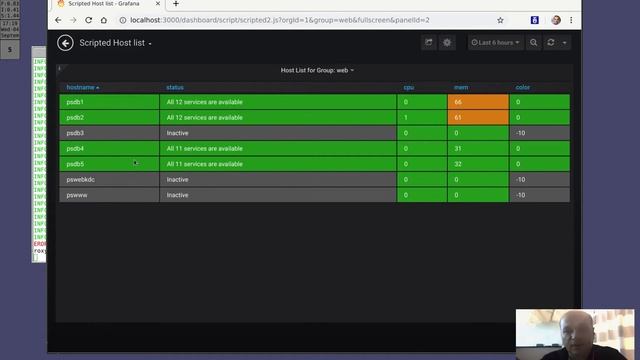Click the blue browser extension icon
The image size is (640, 360).
(x=534, y=20)
